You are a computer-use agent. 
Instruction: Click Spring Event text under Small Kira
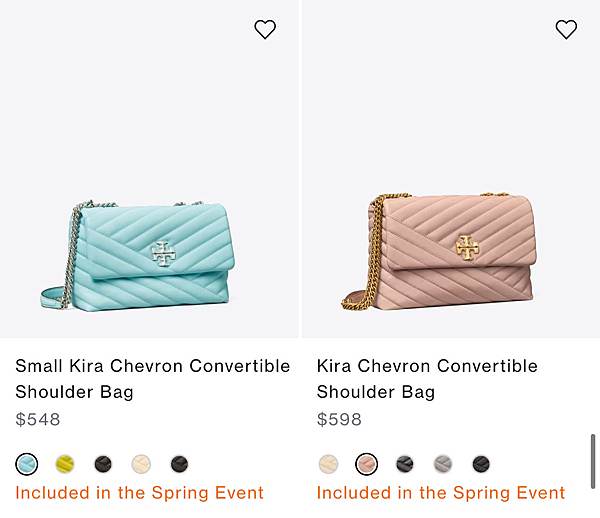click(x=140, y=493)
